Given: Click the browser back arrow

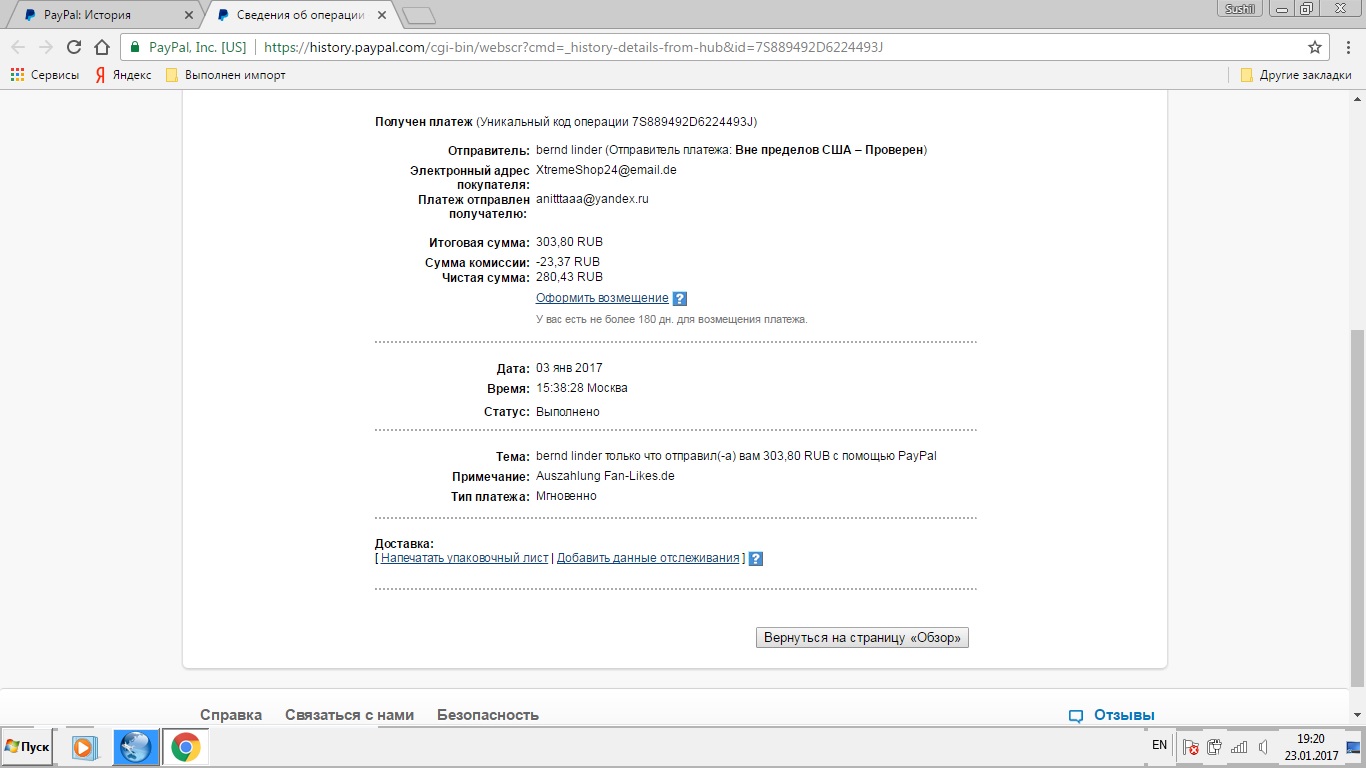Looking at the screenshot, I should click(18, 47).
